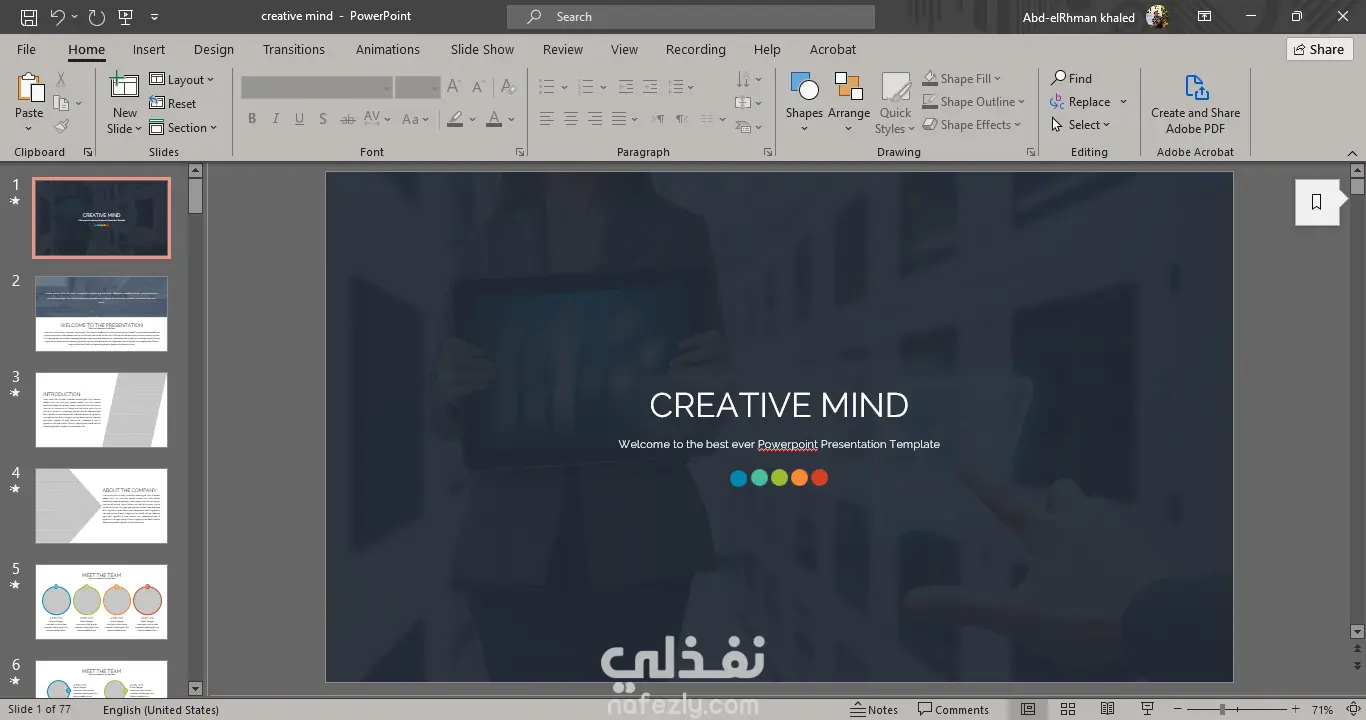Align text to the left

point(547,119)
